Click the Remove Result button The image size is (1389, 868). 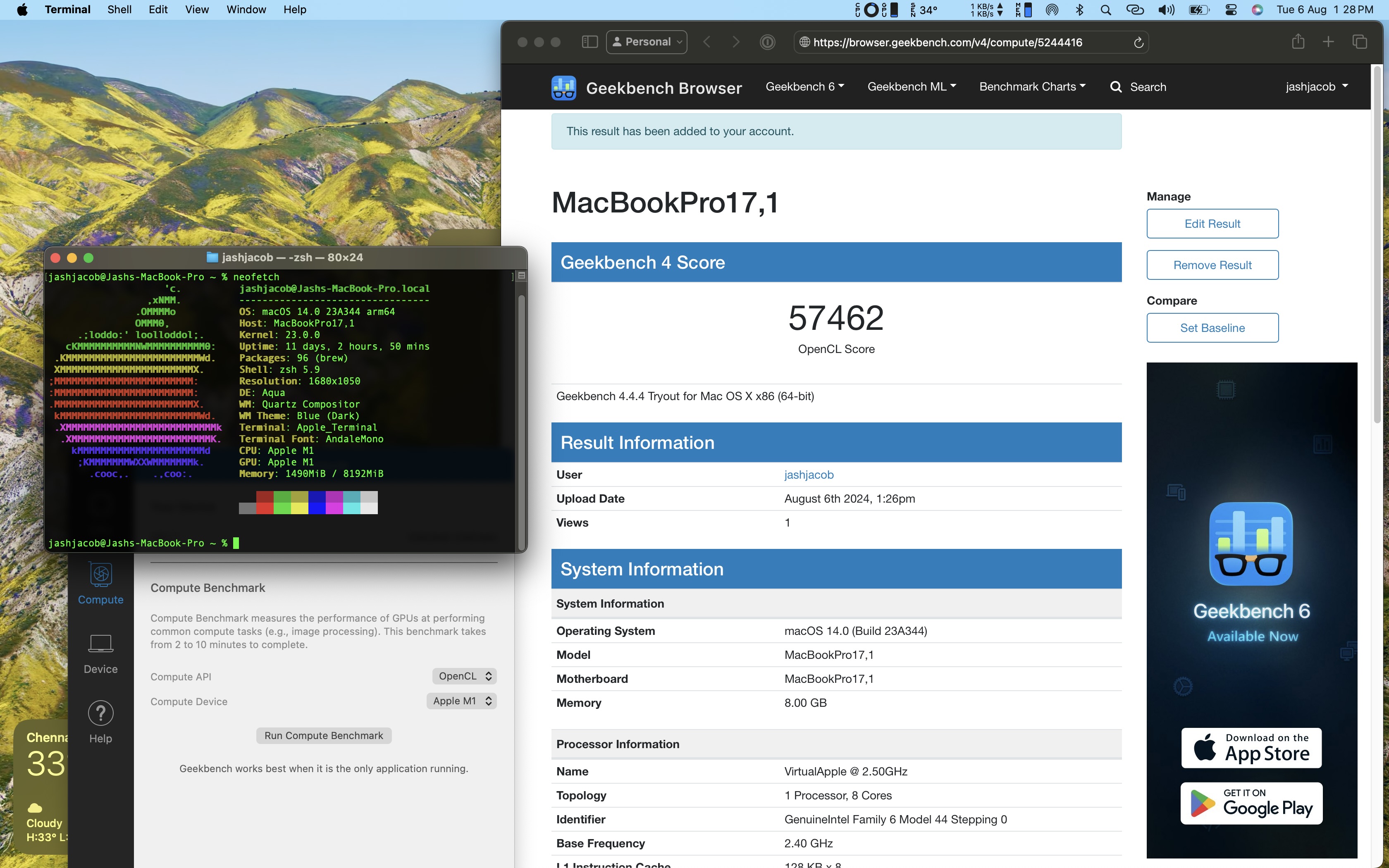(1212, 265)
